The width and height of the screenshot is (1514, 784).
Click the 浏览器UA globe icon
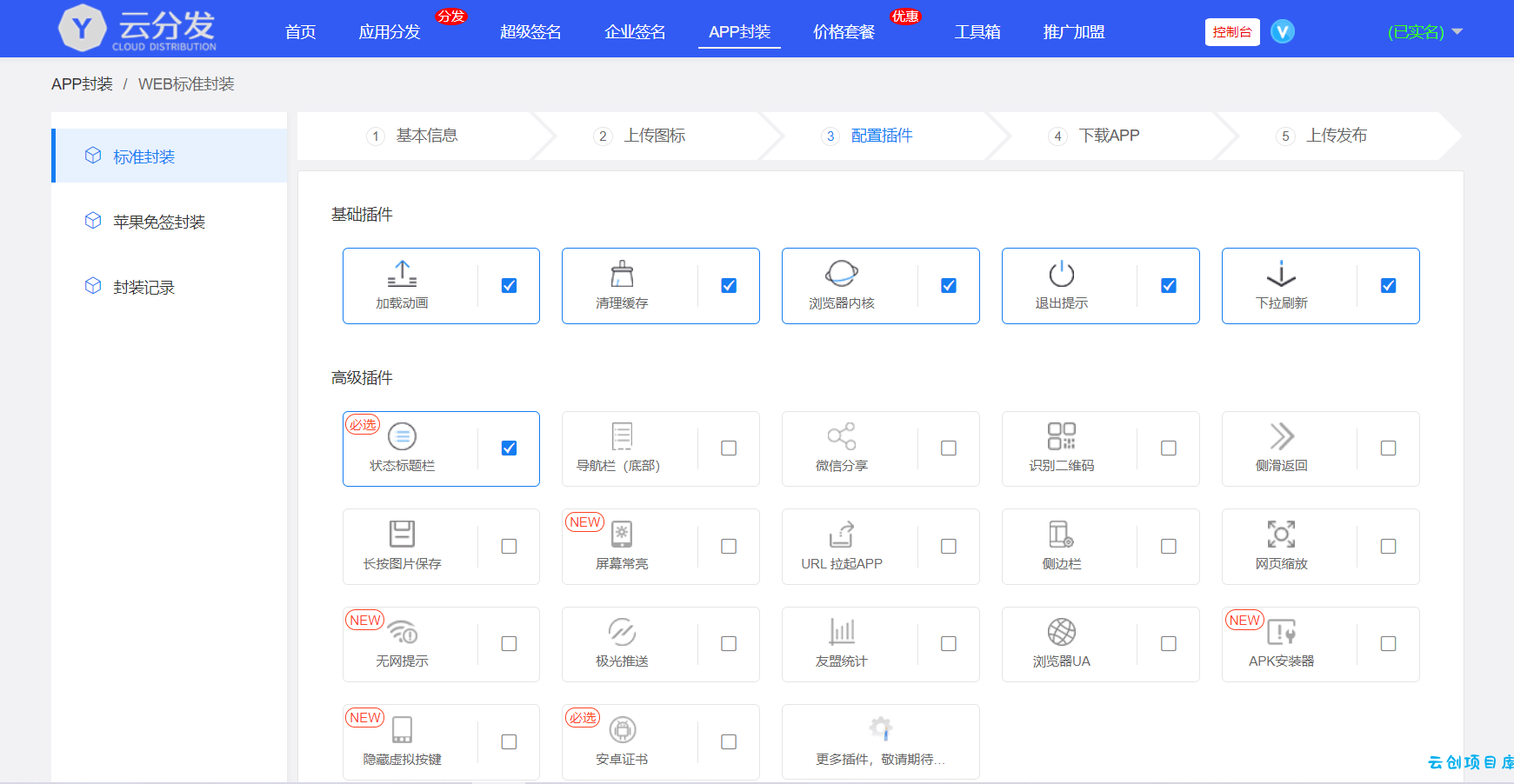[x=1062, y=632]
